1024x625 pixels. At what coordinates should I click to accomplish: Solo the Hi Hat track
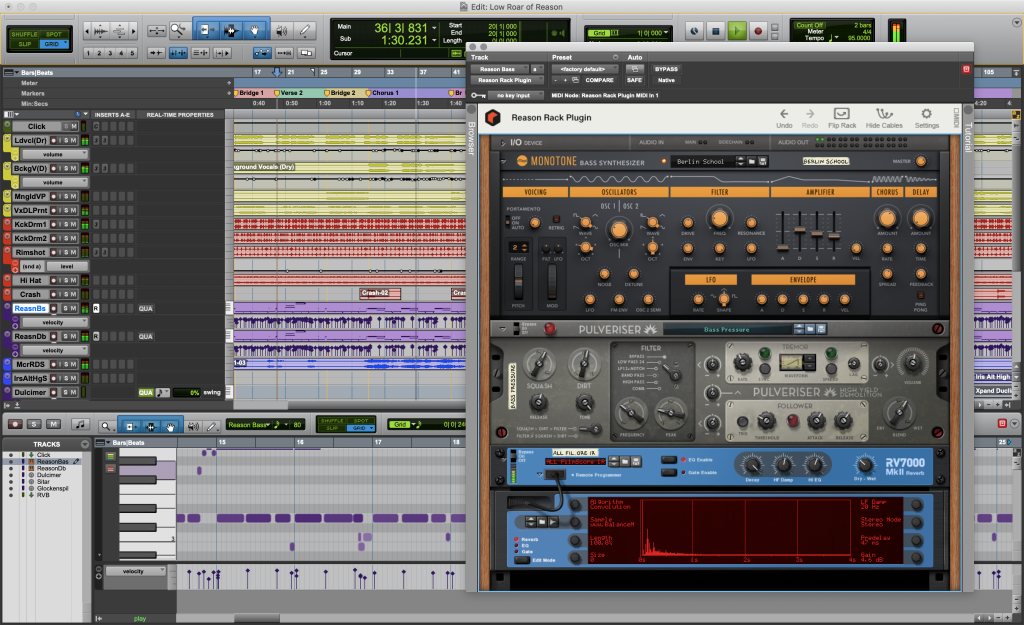coord(67,281)
